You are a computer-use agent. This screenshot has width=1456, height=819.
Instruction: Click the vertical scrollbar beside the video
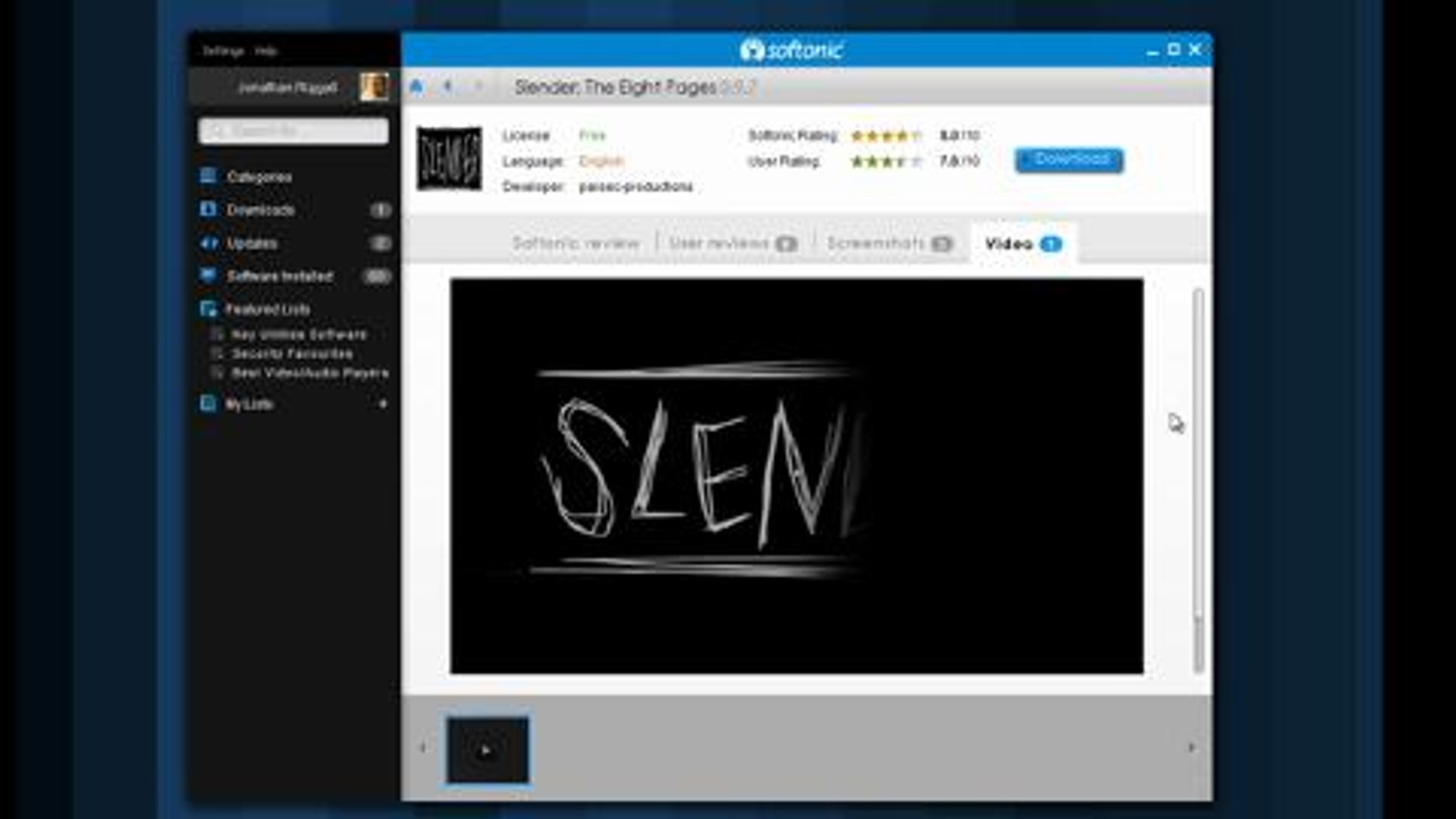1198,455
